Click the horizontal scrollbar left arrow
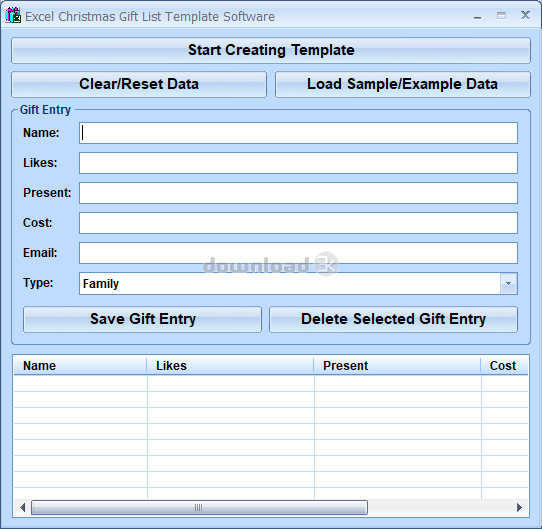Image resolution: width=542 pixels, height=529 pixels. pos(22,508)
